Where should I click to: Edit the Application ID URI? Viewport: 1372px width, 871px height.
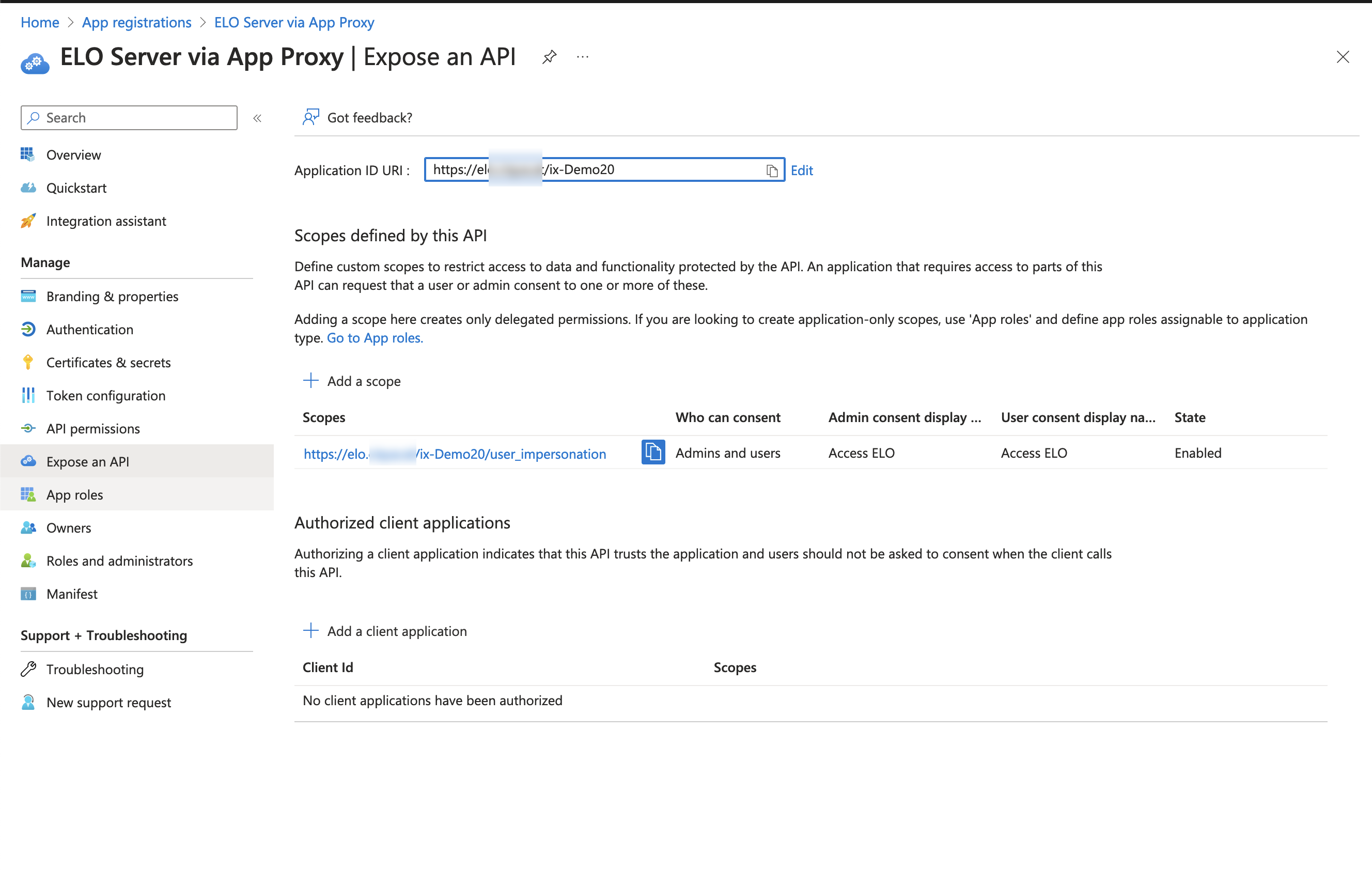[x=801, y=170]
